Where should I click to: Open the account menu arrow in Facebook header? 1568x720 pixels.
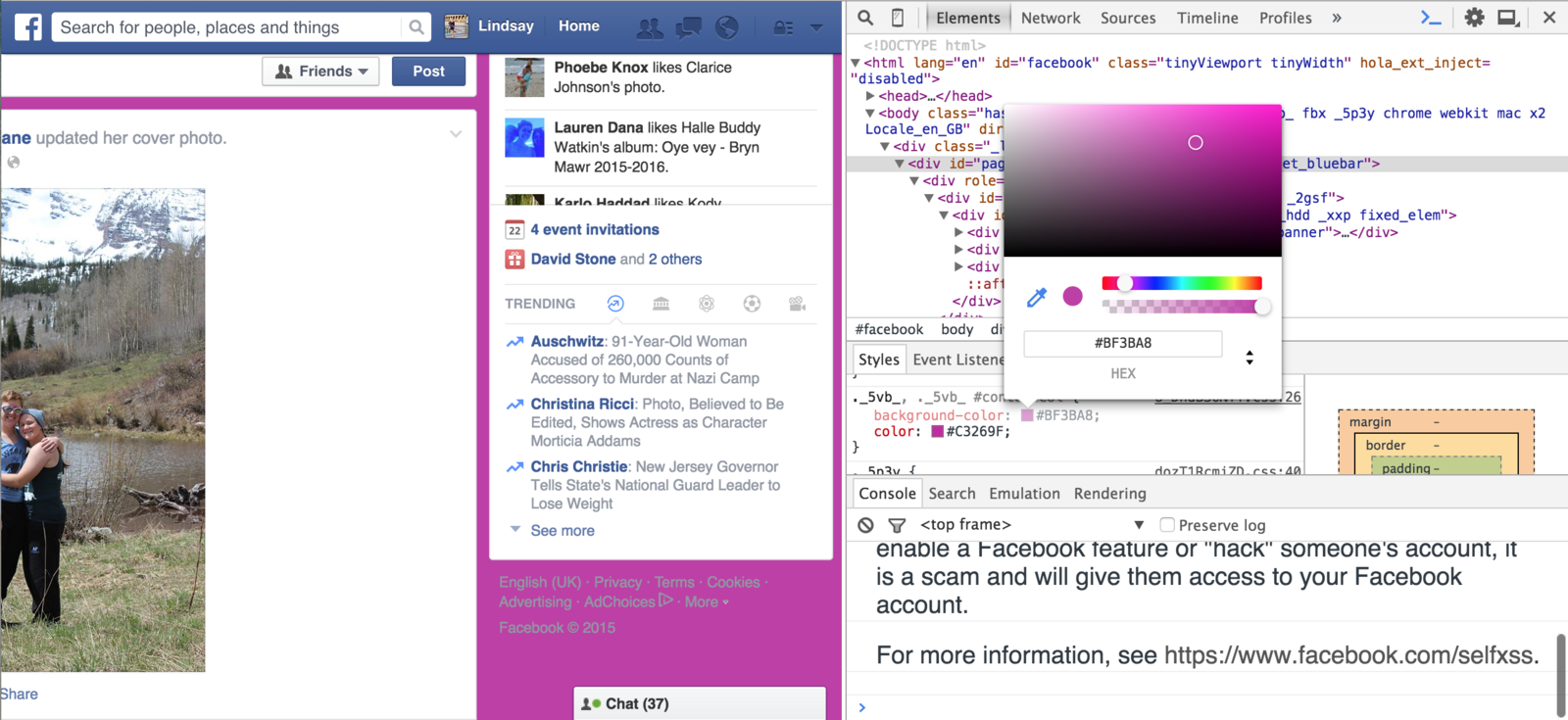[816, 27]
